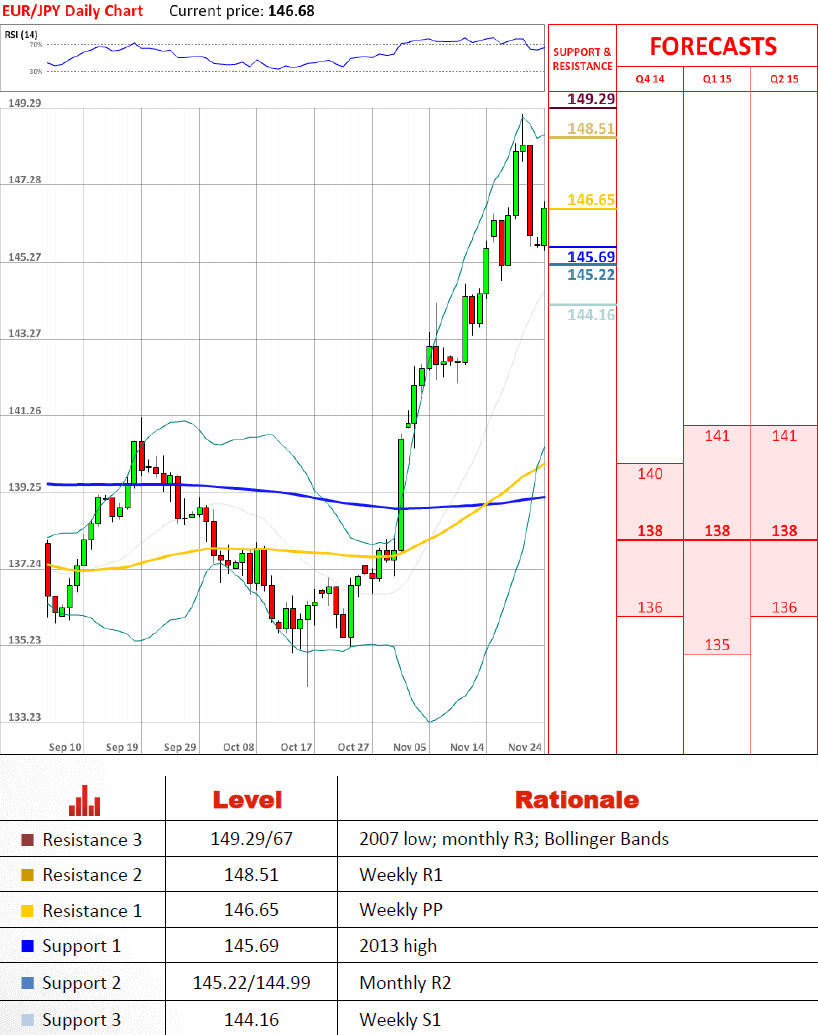The height and width of the screenshot is (1035, 818).
Task: Click the Sep 10 date axis label
Action: (x=65, y=747)
